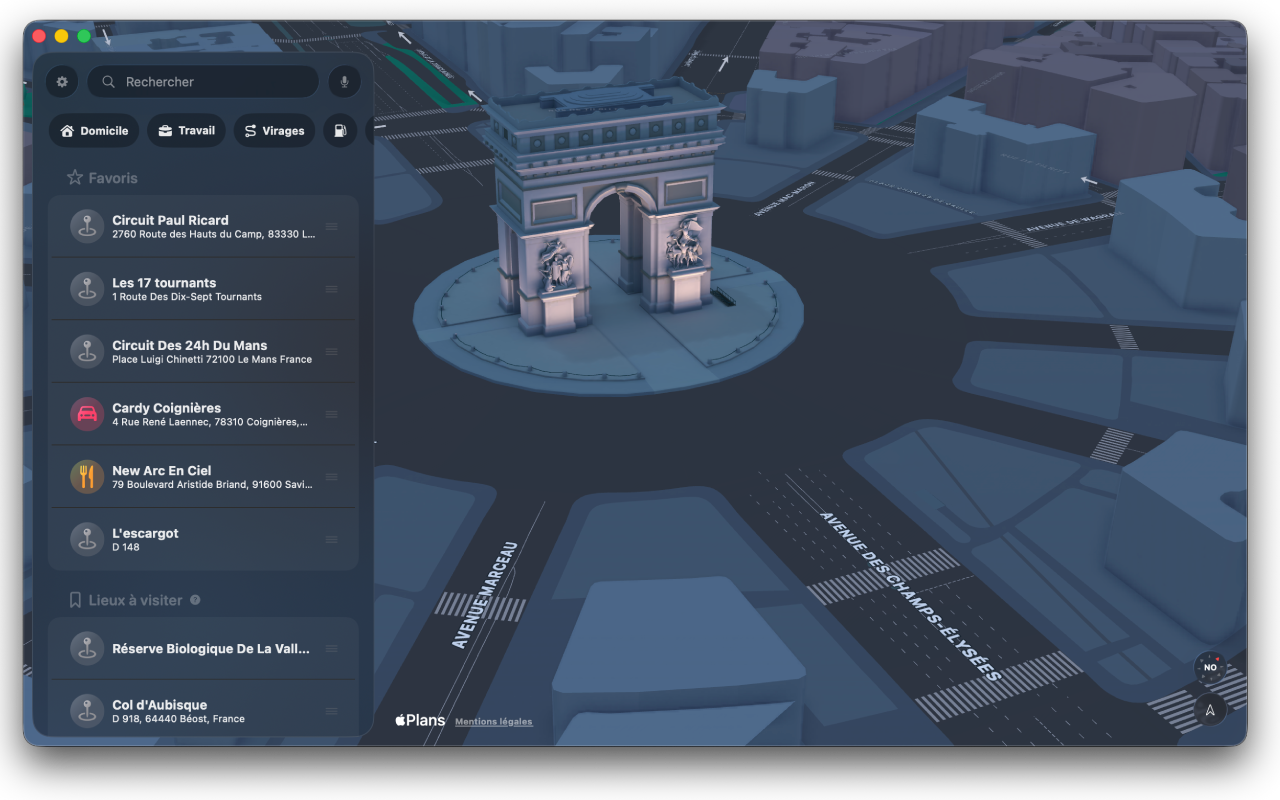
Task: Open the Mentions légales link
Action: [x=494, y=721]
